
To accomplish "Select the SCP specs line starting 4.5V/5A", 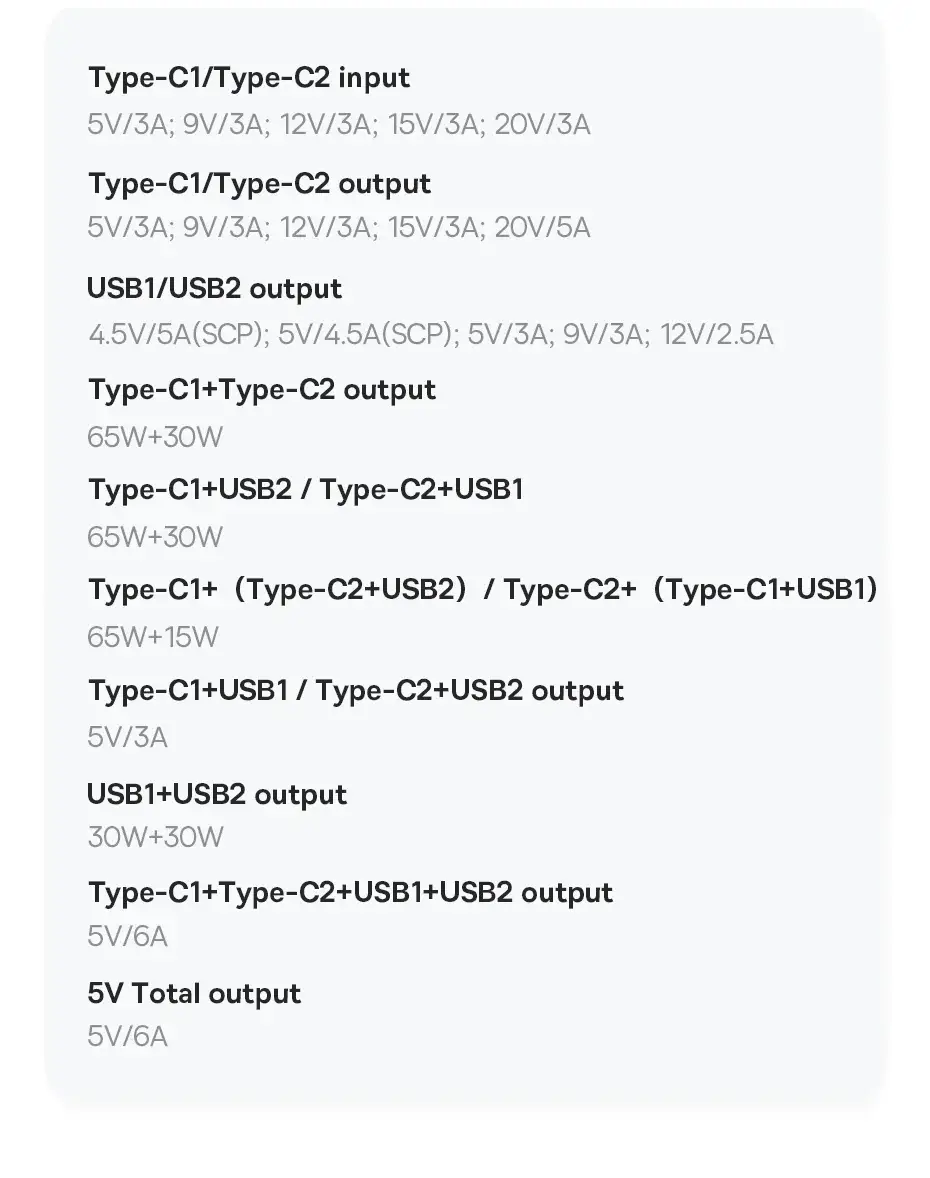I will coord(430,334).
